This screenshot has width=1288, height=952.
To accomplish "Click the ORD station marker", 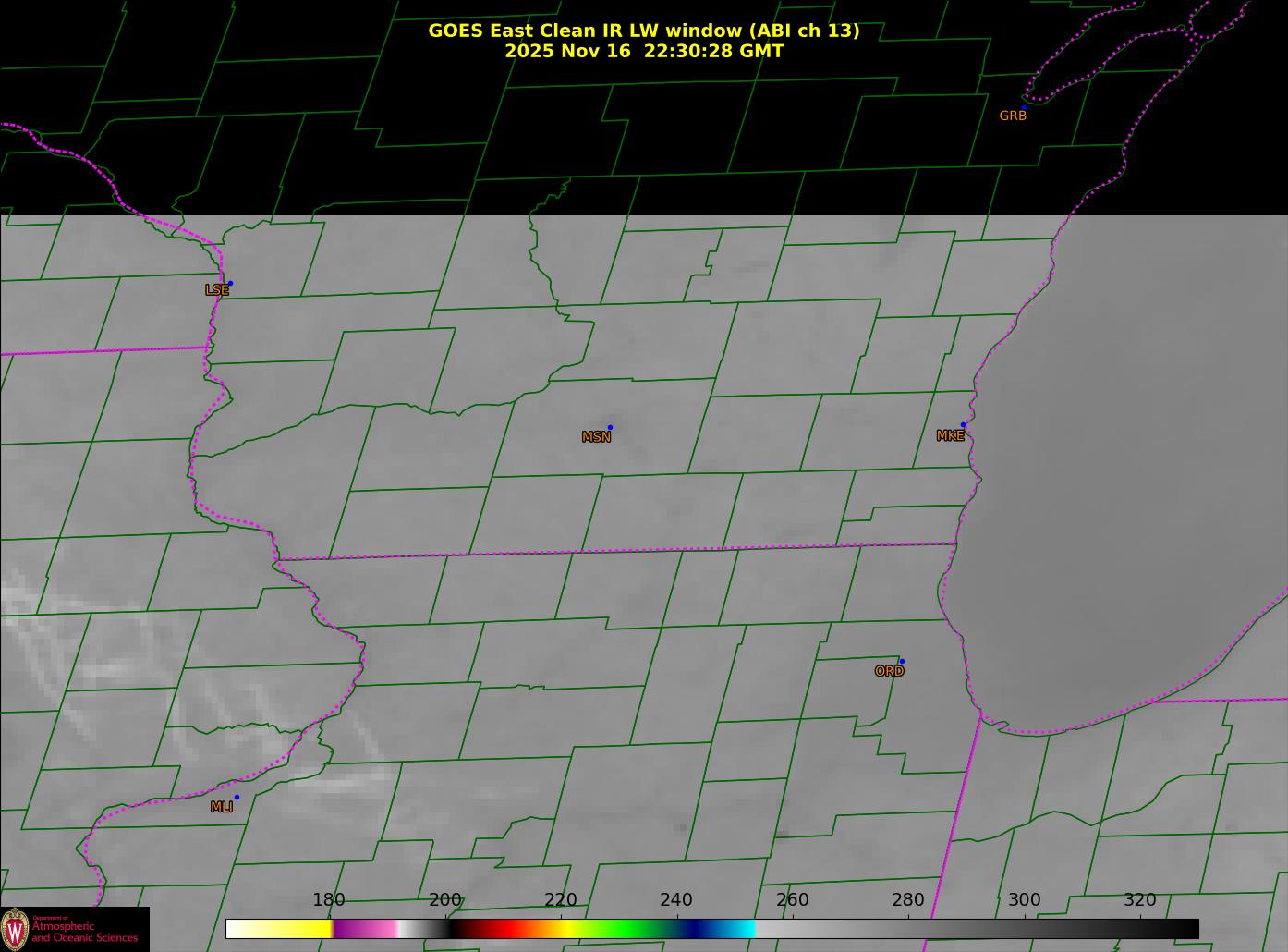I will tap(901, 662).
